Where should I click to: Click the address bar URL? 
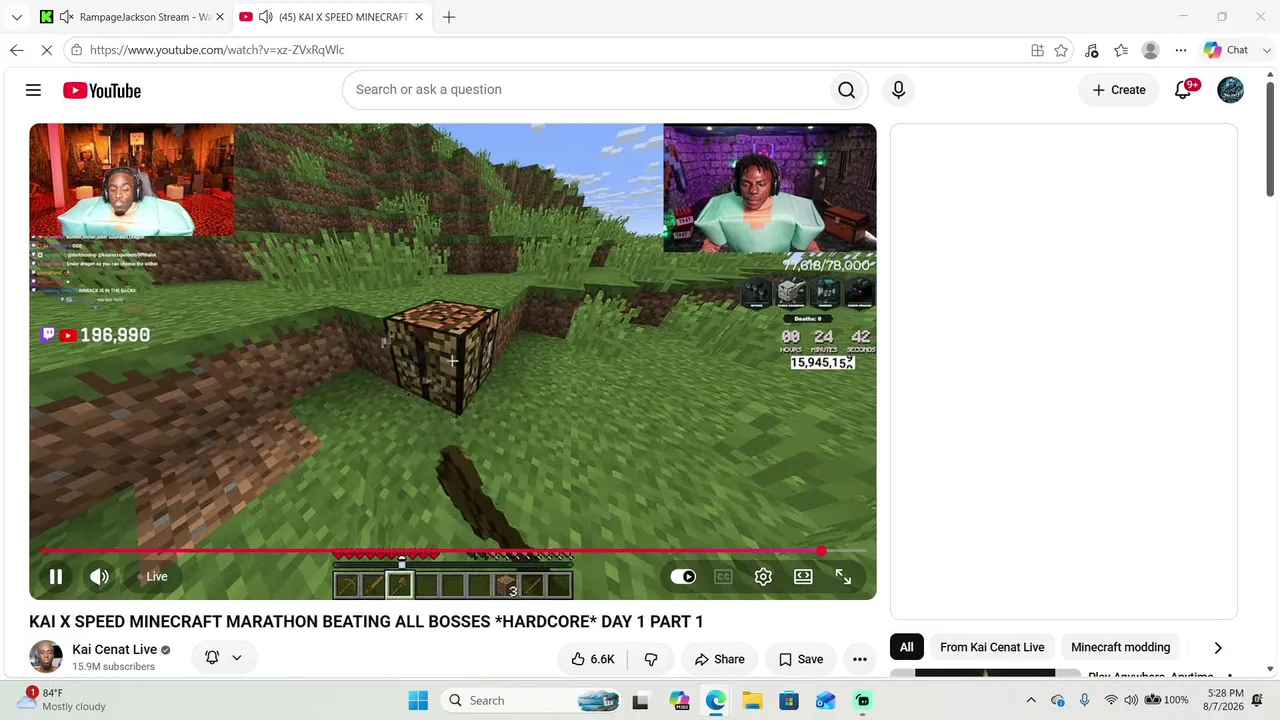(x=217, y=50)
